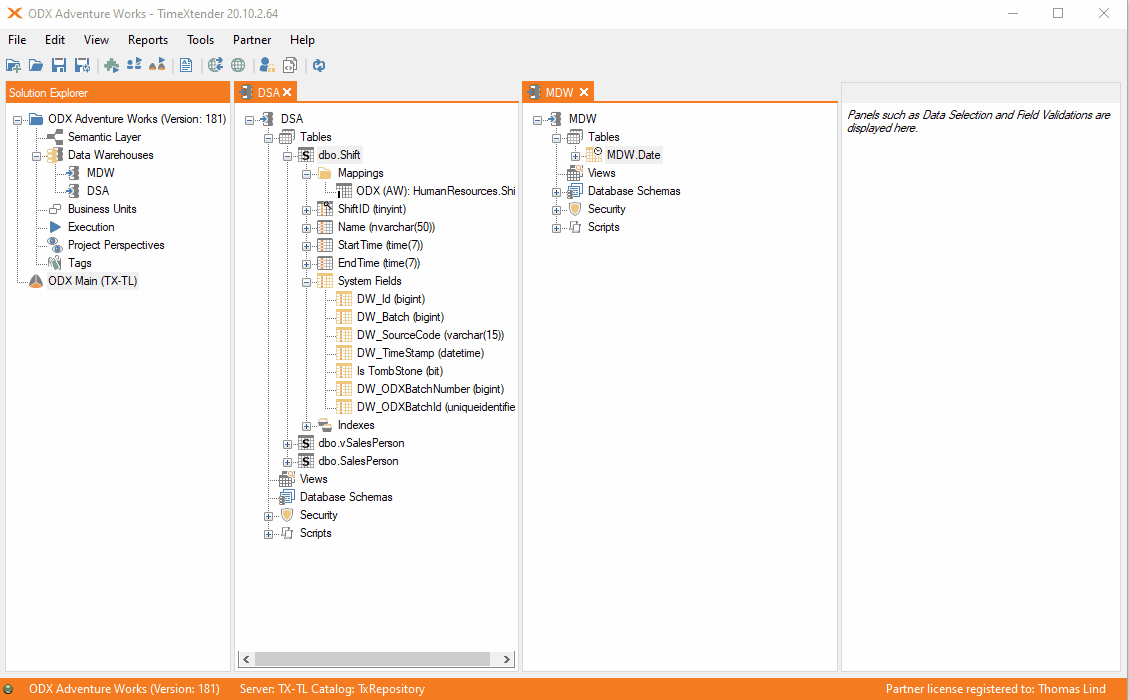Open the View menu

pyautogui.click(x=96, y=40)
